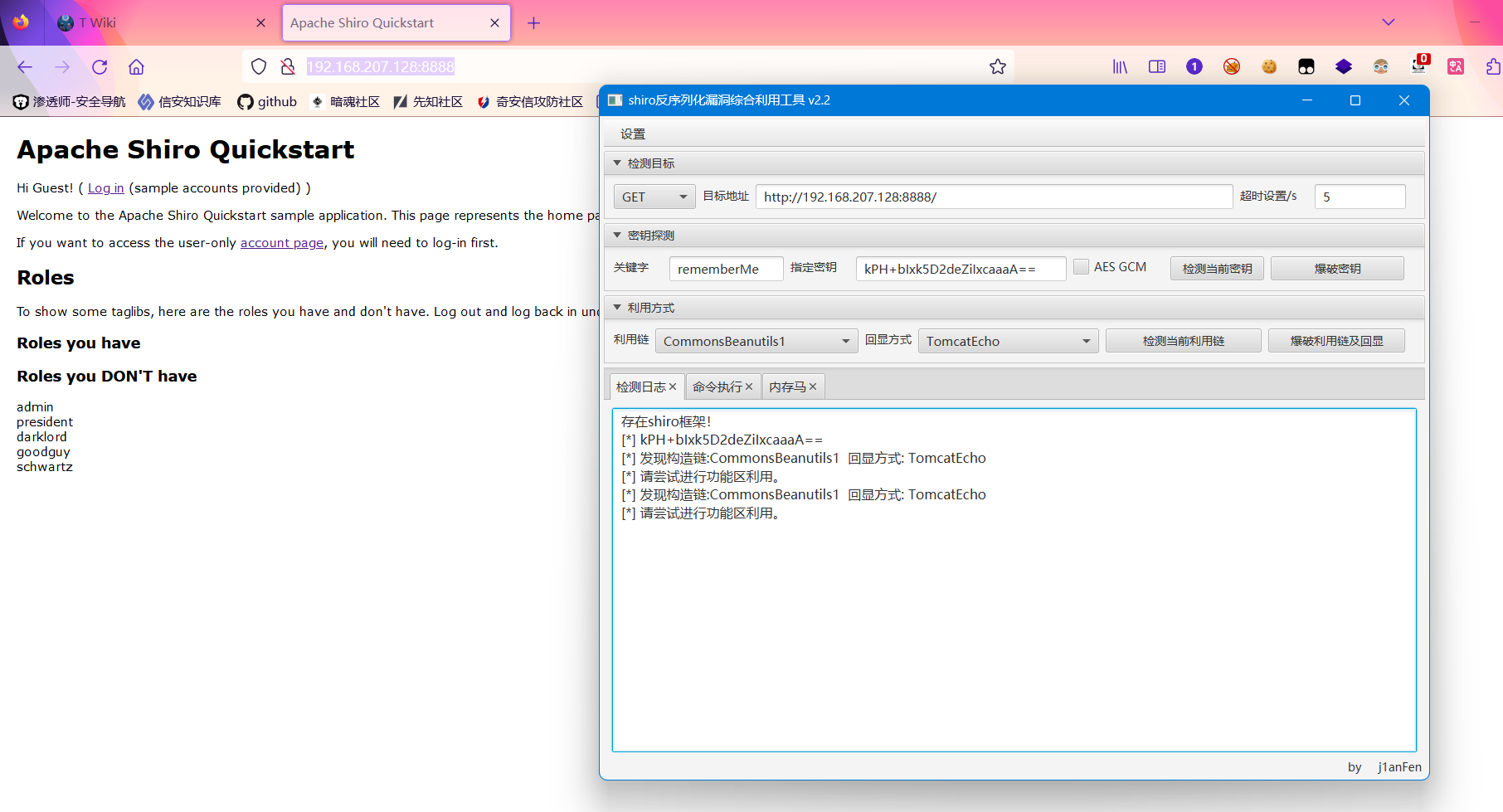
Task: Click the purple circle extension with 1
Action: tap(1194, 66)
